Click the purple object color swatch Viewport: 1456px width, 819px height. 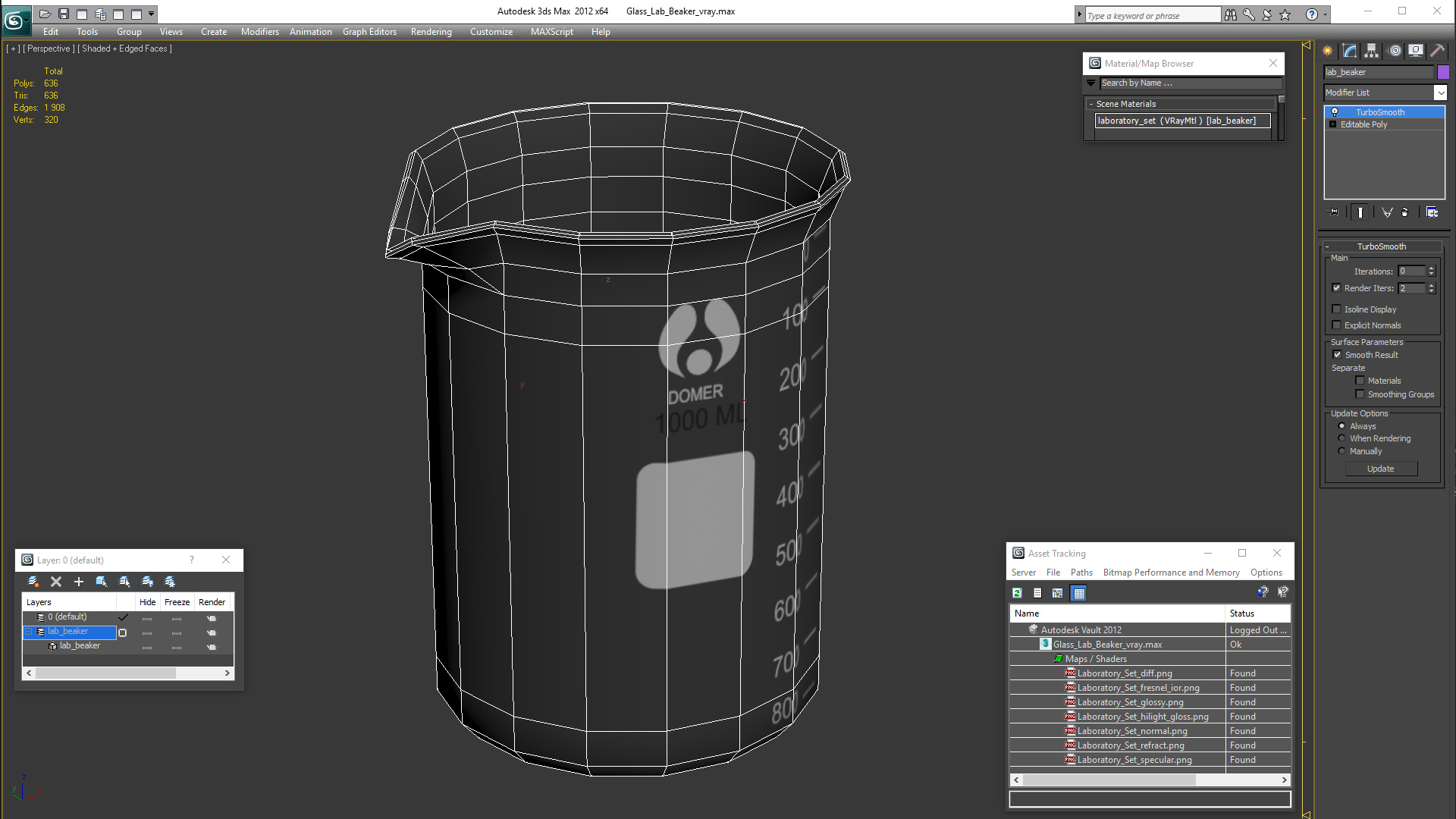point(1443,72)
